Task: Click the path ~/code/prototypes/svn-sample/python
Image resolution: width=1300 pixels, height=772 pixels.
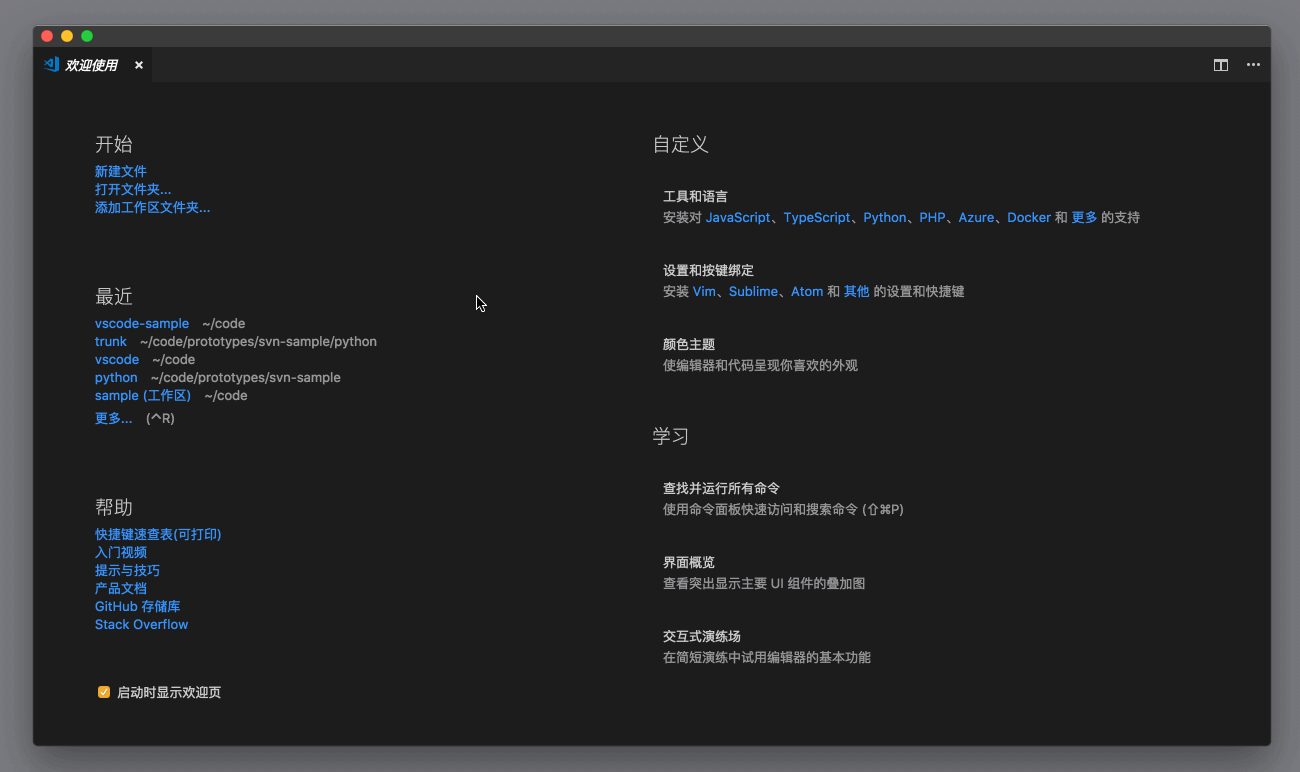Action: pyautogui.click(x=258, y=342)
